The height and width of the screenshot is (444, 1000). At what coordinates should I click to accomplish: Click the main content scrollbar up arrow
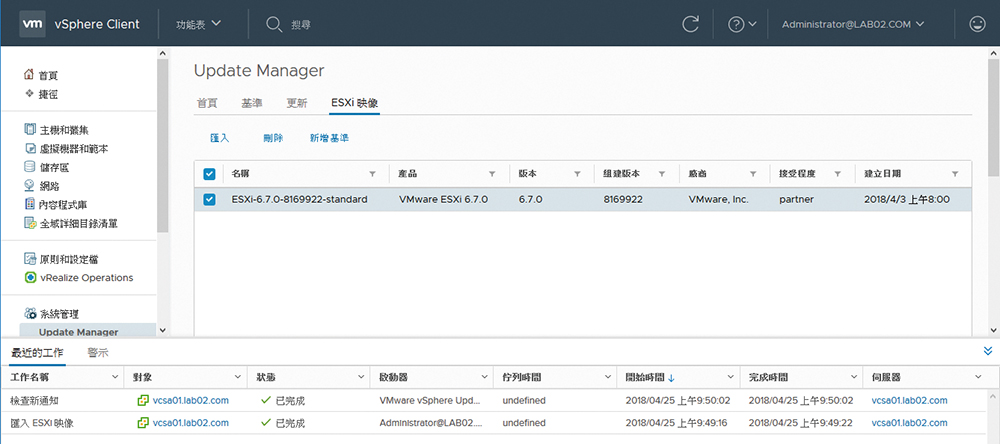pos(993,53)
